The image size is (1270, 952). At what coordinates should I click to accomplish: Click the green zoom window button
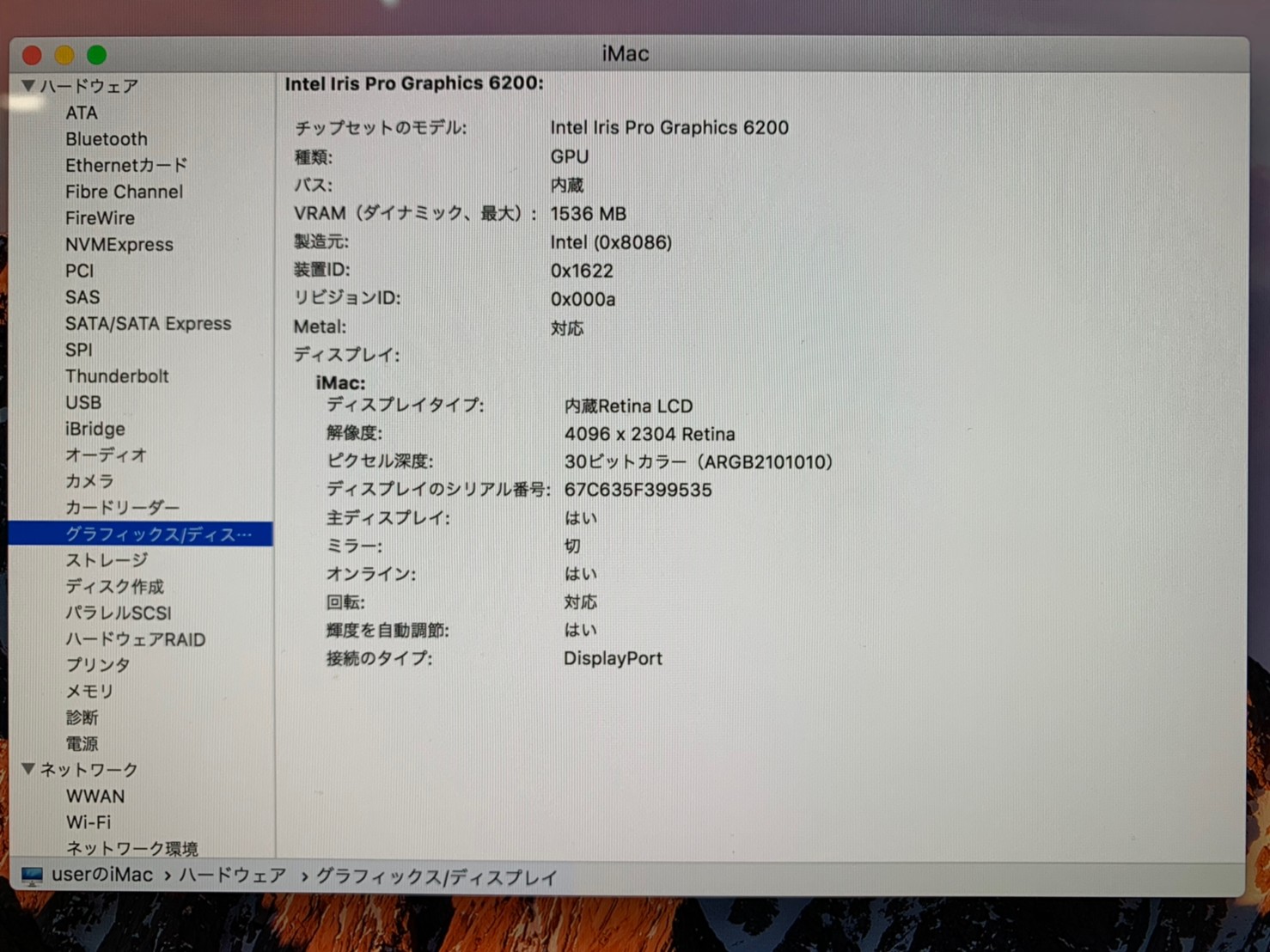pos(97,56)
